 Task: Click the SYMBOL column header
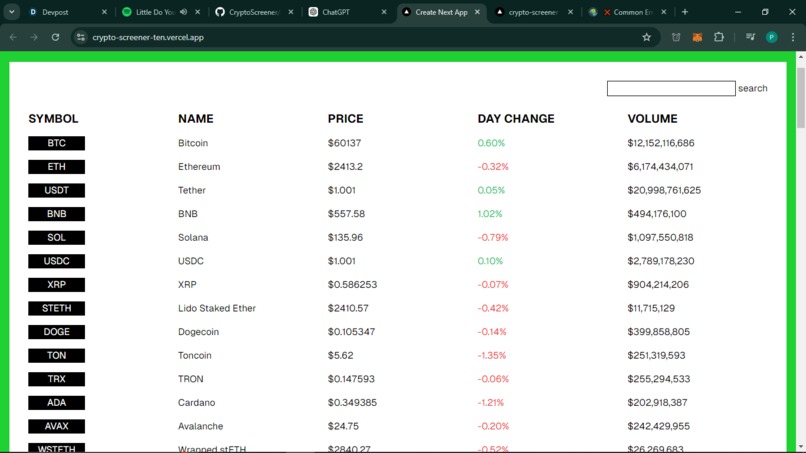(x=53, y=119)
